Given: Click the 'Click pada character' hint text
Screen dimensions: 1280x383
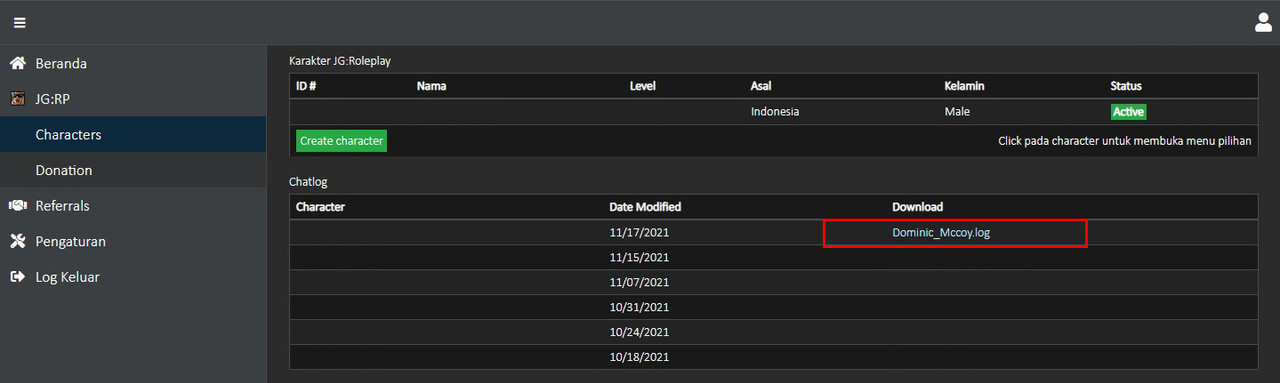Looking at the screenshot, I should click(x=1125, y=141).
